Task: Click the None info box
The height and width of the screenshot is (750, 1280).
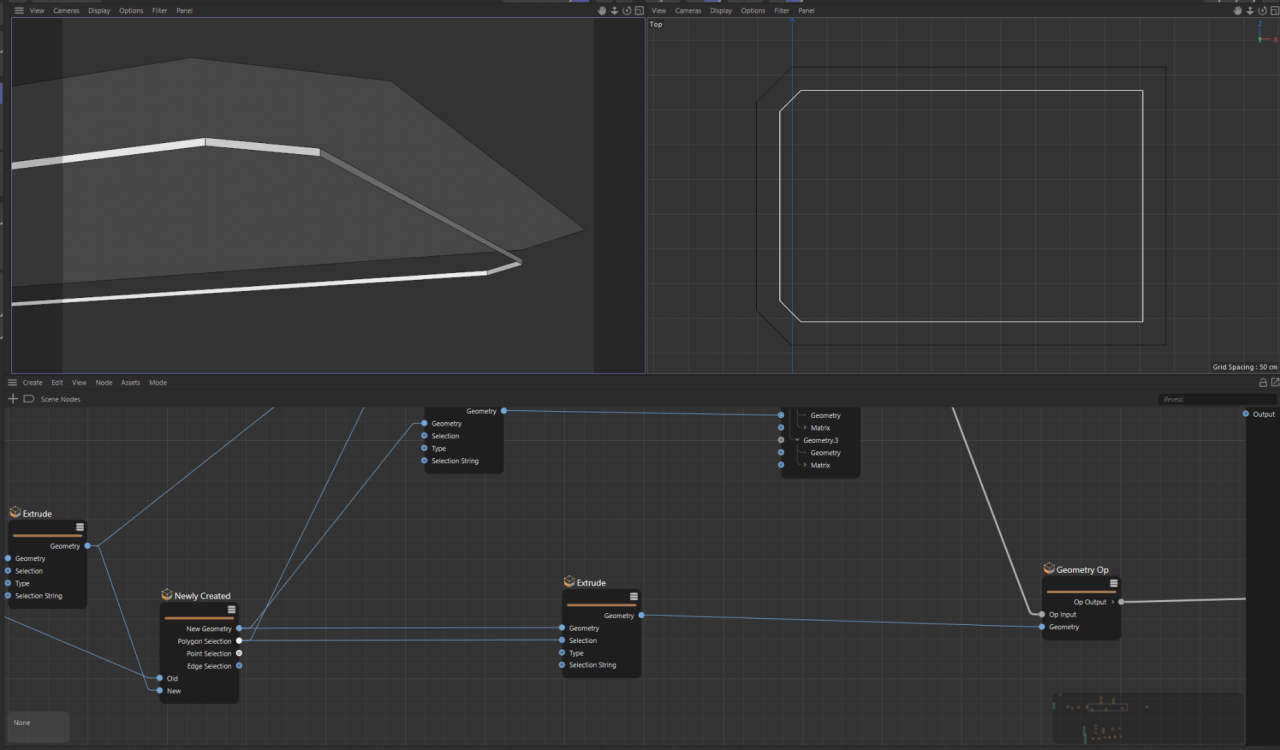Action: coord(38,726)
